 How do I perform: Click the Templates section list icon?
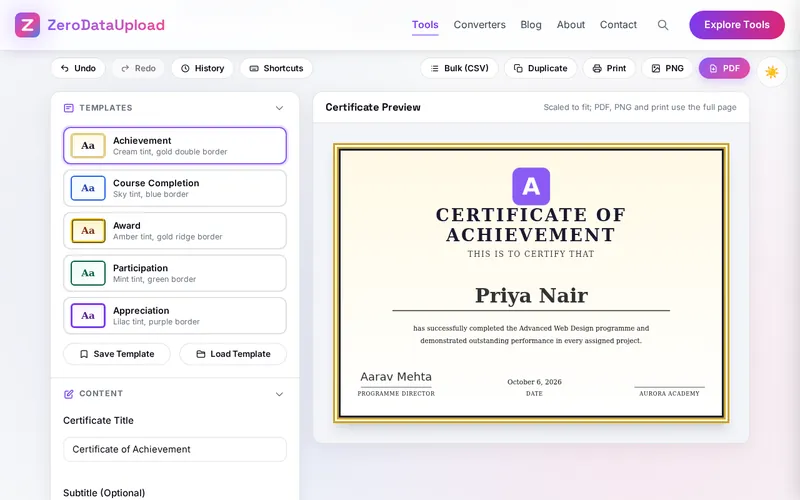click(68, 108)
